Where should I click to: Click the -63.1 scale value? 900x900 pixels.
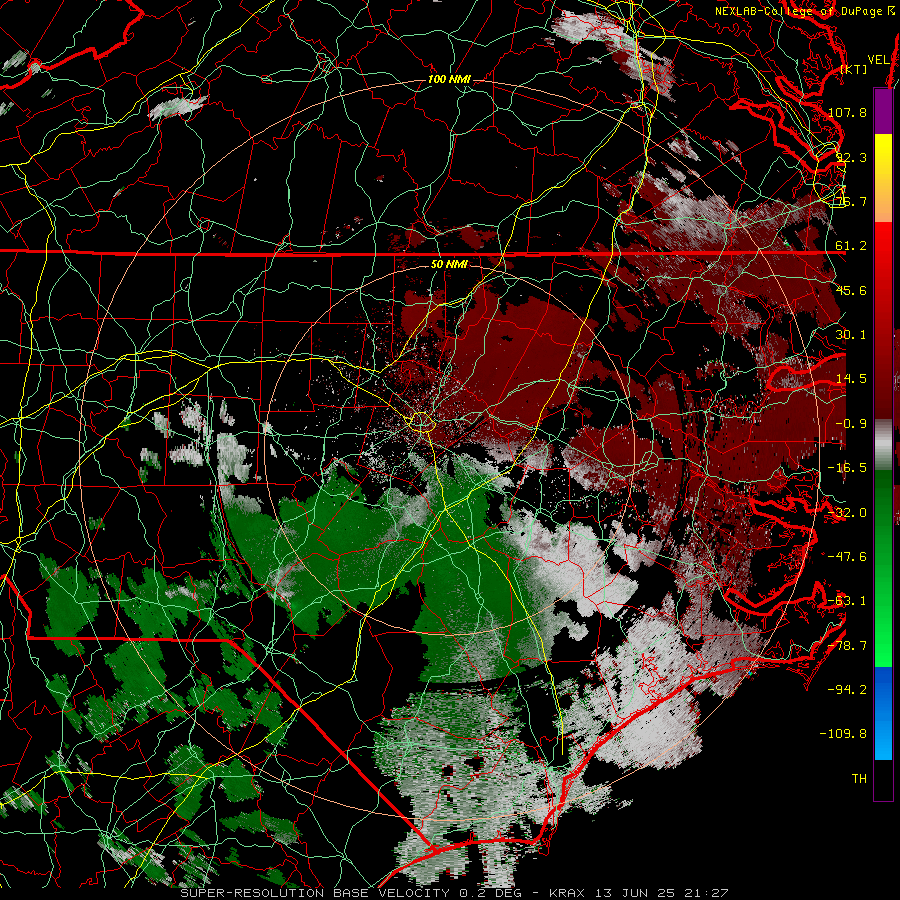(847, 601)
